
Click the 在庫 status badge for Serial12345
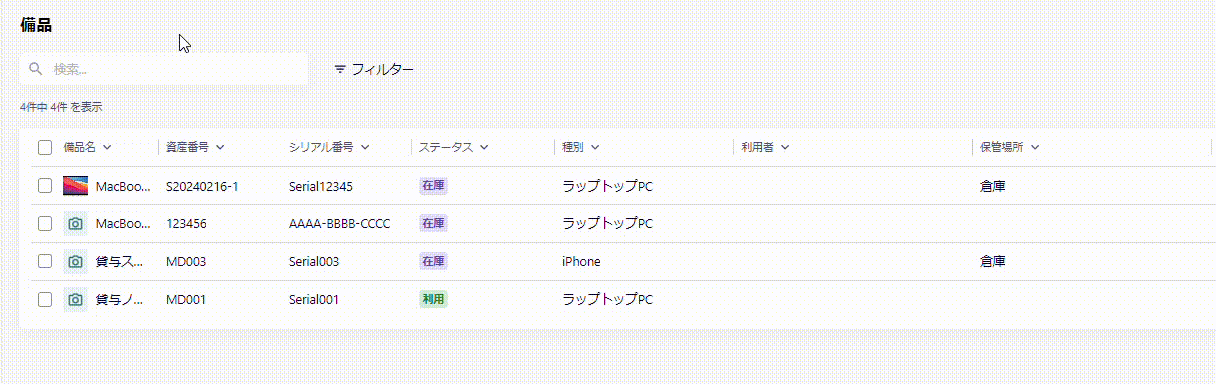[433, 186]
